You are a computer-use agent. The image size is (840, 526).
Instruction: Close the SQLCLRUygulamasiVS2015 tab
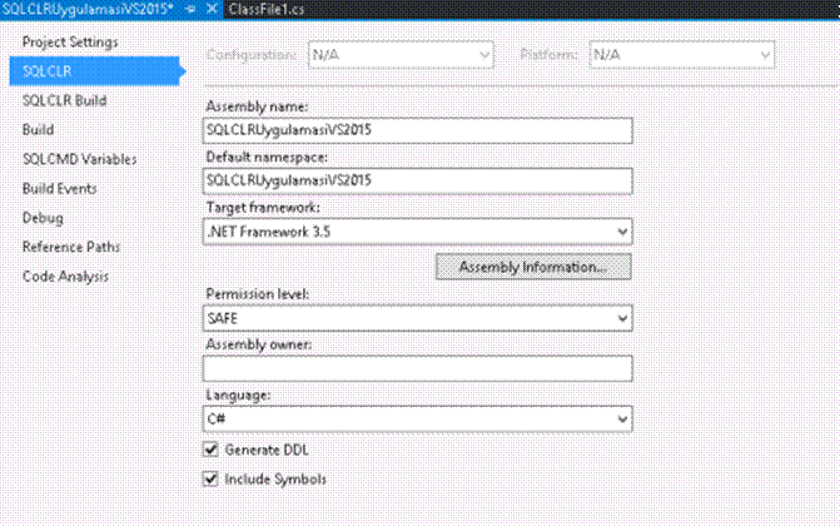[x=212, y=9]
